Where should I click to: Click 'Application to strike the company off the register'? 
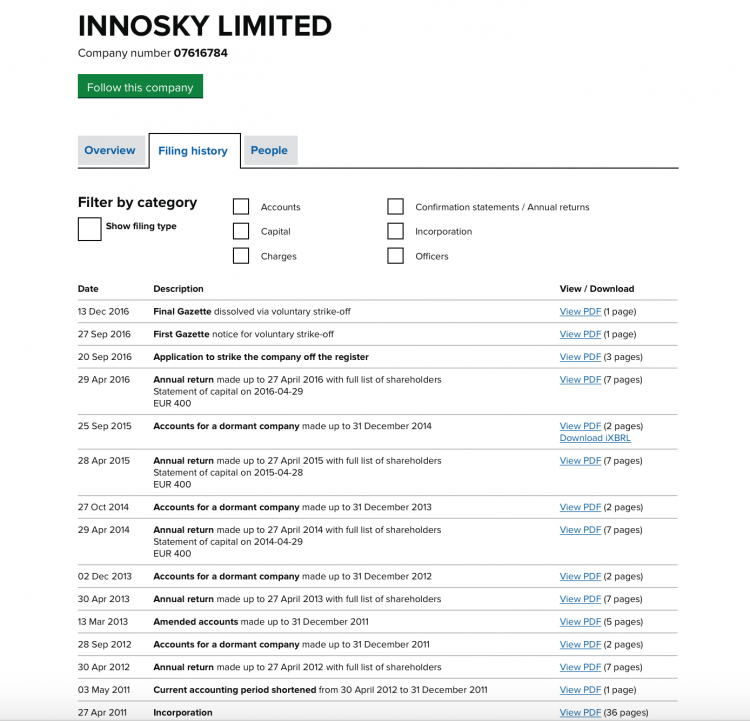(261, 357)
